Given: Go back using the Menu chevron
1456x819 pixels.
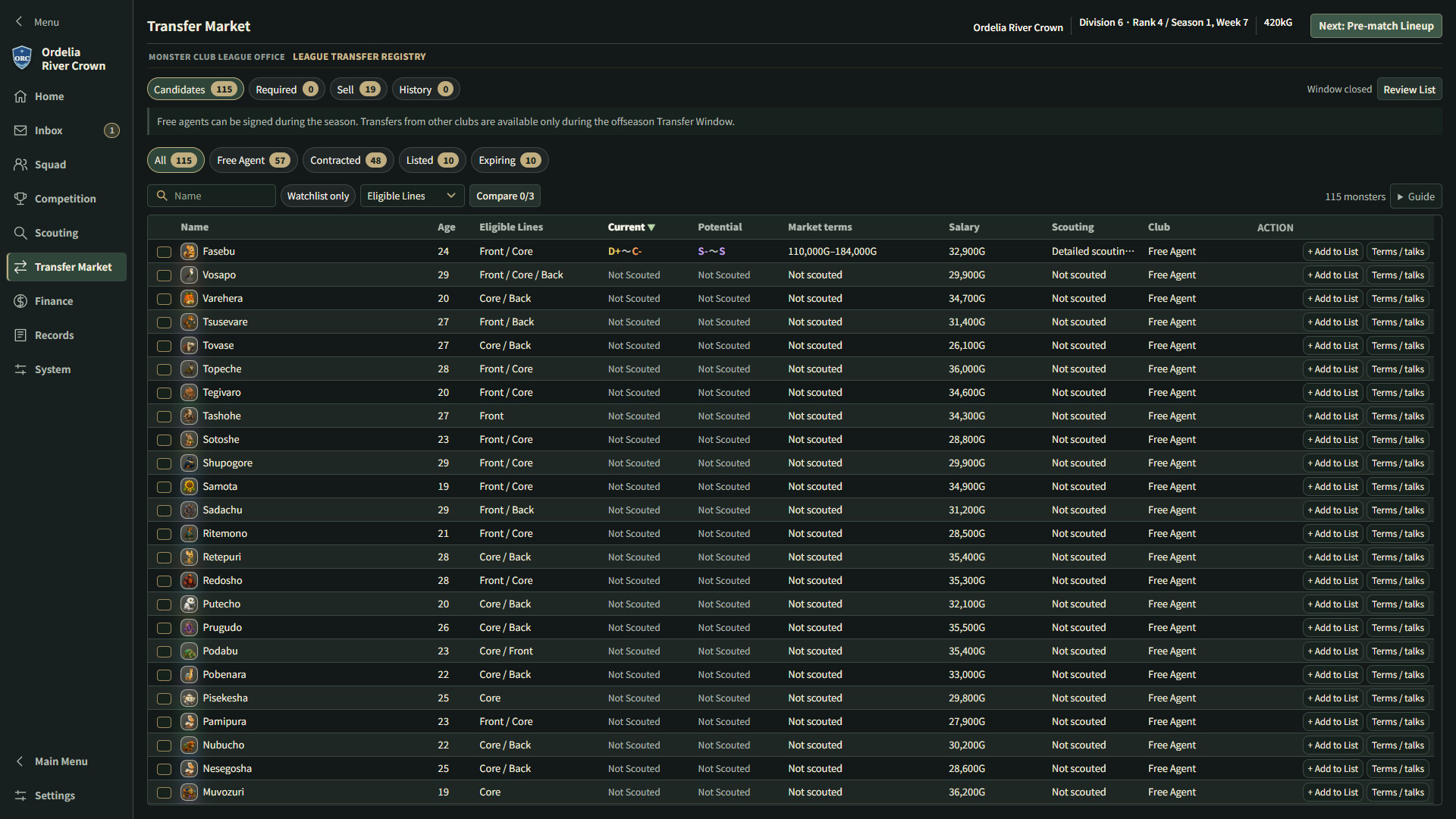Looking at the screenshot, I should click(x=19, y=22).
